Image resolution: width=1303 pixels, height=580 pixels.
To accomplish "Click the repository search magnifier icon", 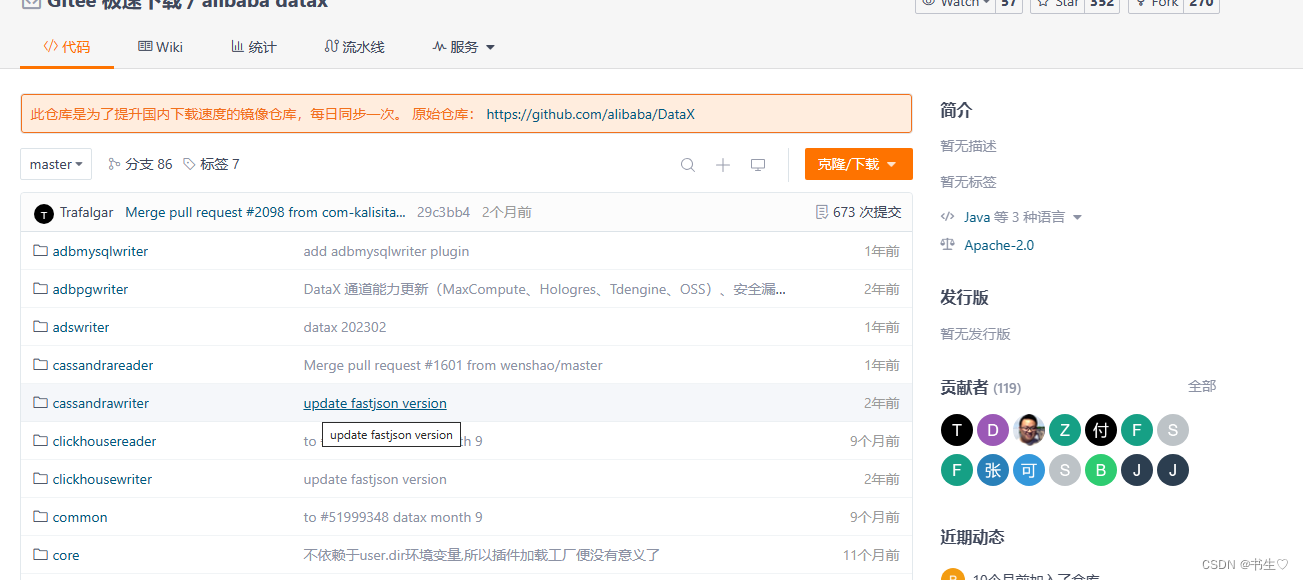I will pyautogui.click(x=688, y=165).
